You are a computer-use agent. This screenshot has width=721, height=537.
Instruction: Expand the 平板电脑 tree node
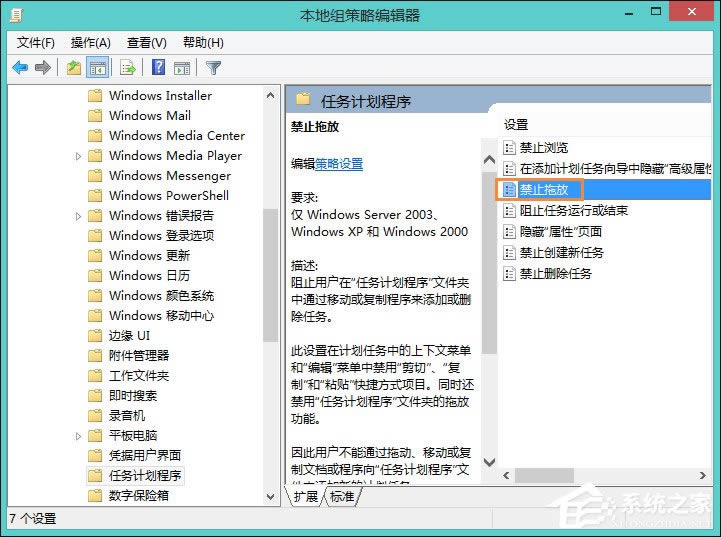[78, 436]
